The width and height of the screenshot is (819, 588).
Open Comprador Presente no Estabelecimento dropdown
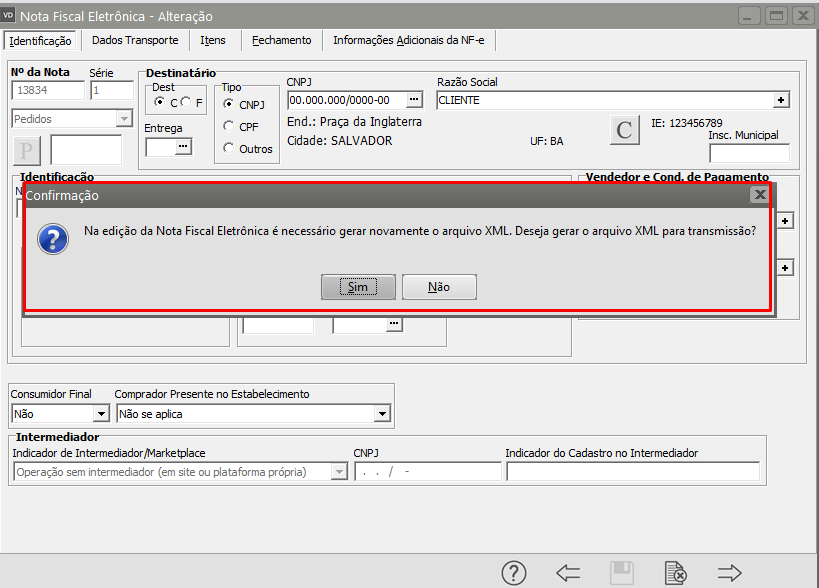(381, 413)
